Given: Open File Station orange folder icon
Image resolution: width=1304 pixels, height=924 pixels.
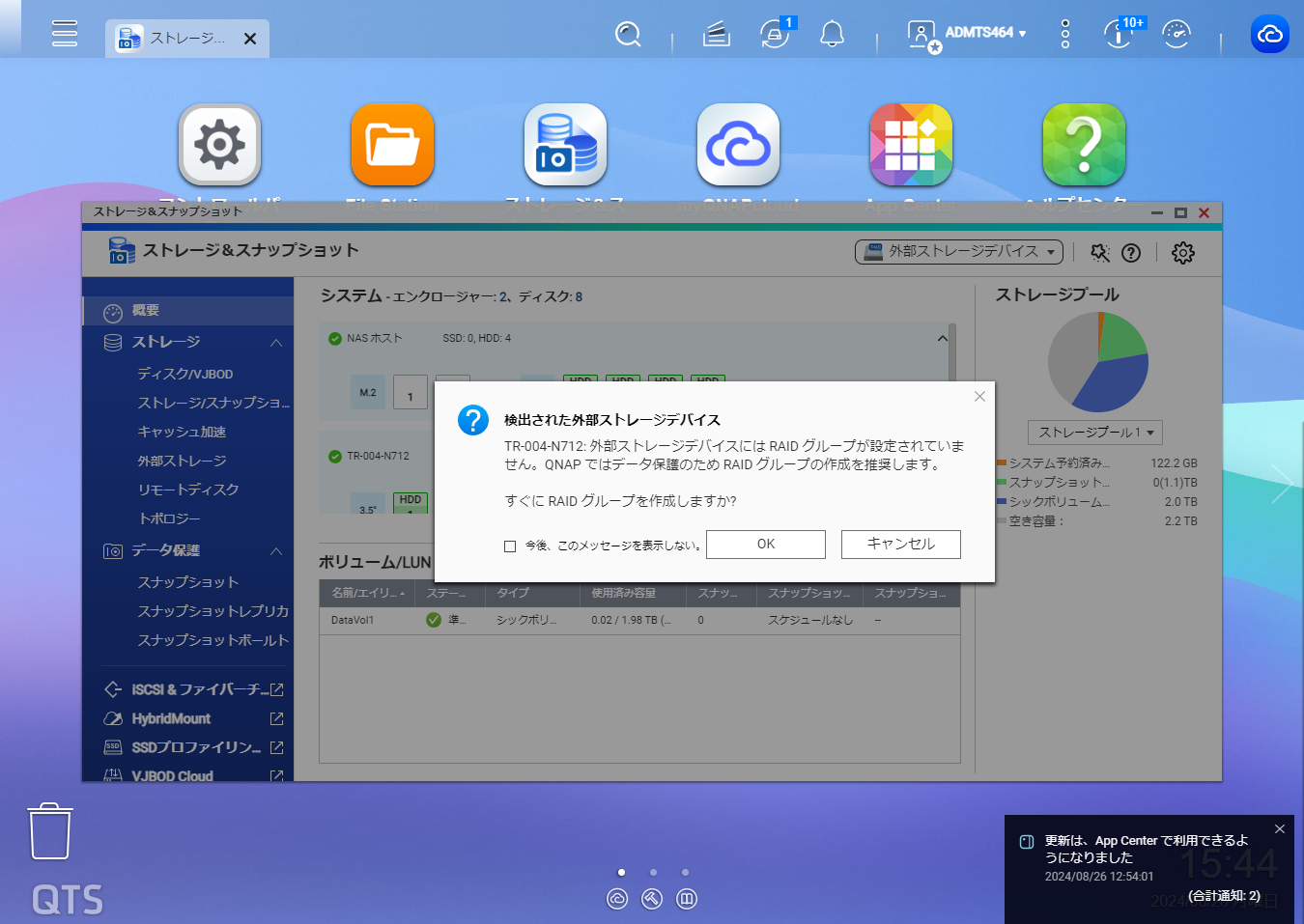Looking at the screenshot, I should tap(392, 146).
